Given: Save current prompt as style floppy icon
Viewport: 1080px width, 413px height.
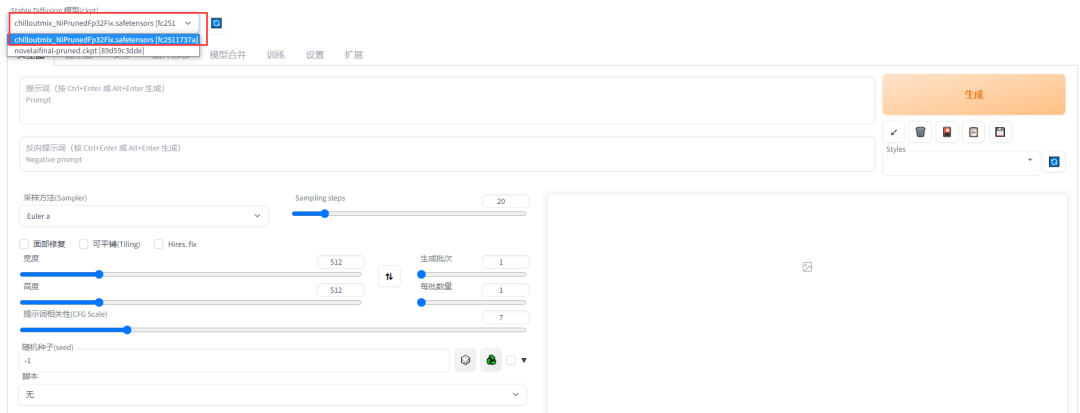Looking at the screenshot, I should click(1000, 132).
